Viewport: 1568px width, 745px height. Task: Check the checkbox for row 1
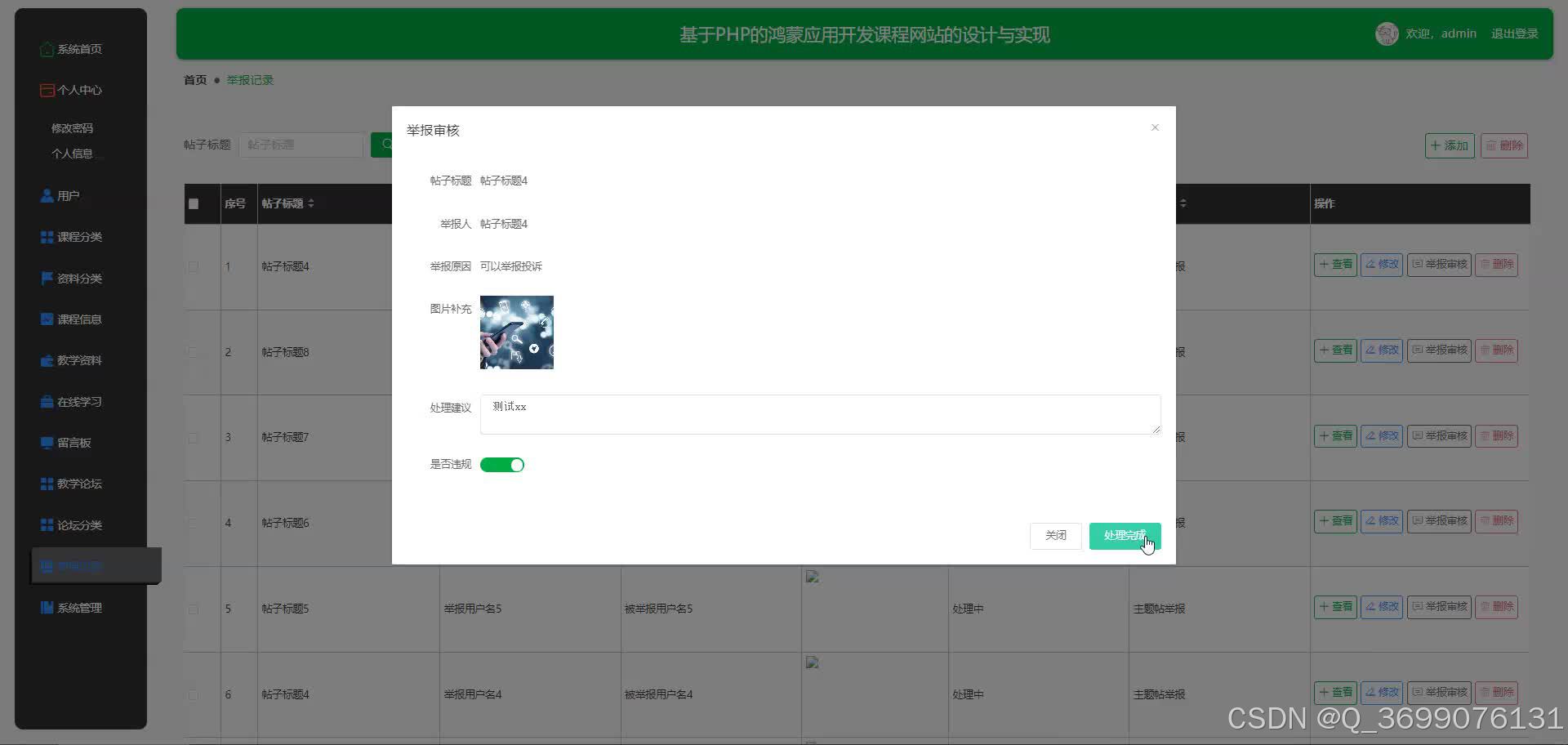[194, 267]
